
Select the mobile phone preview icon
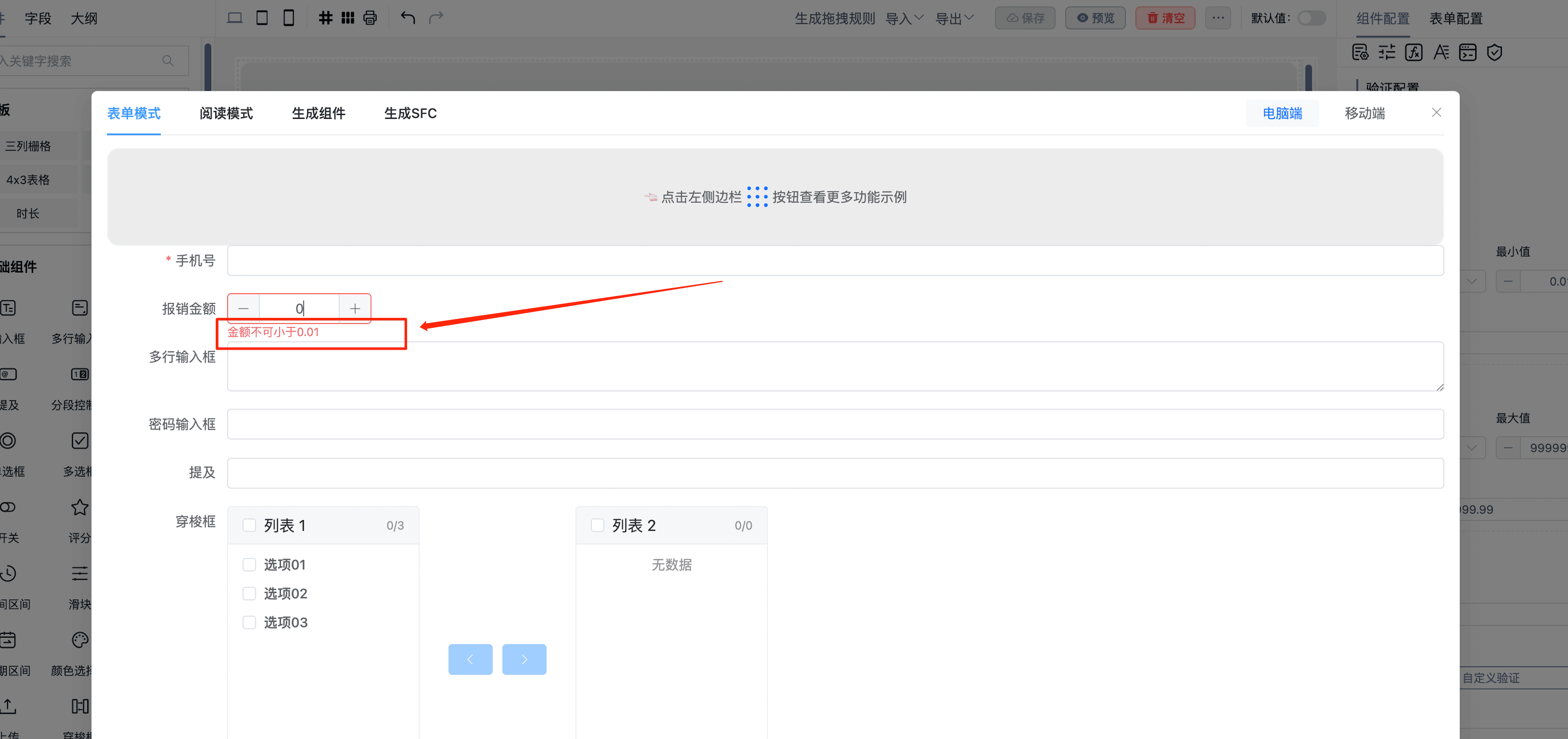[288, 18]
